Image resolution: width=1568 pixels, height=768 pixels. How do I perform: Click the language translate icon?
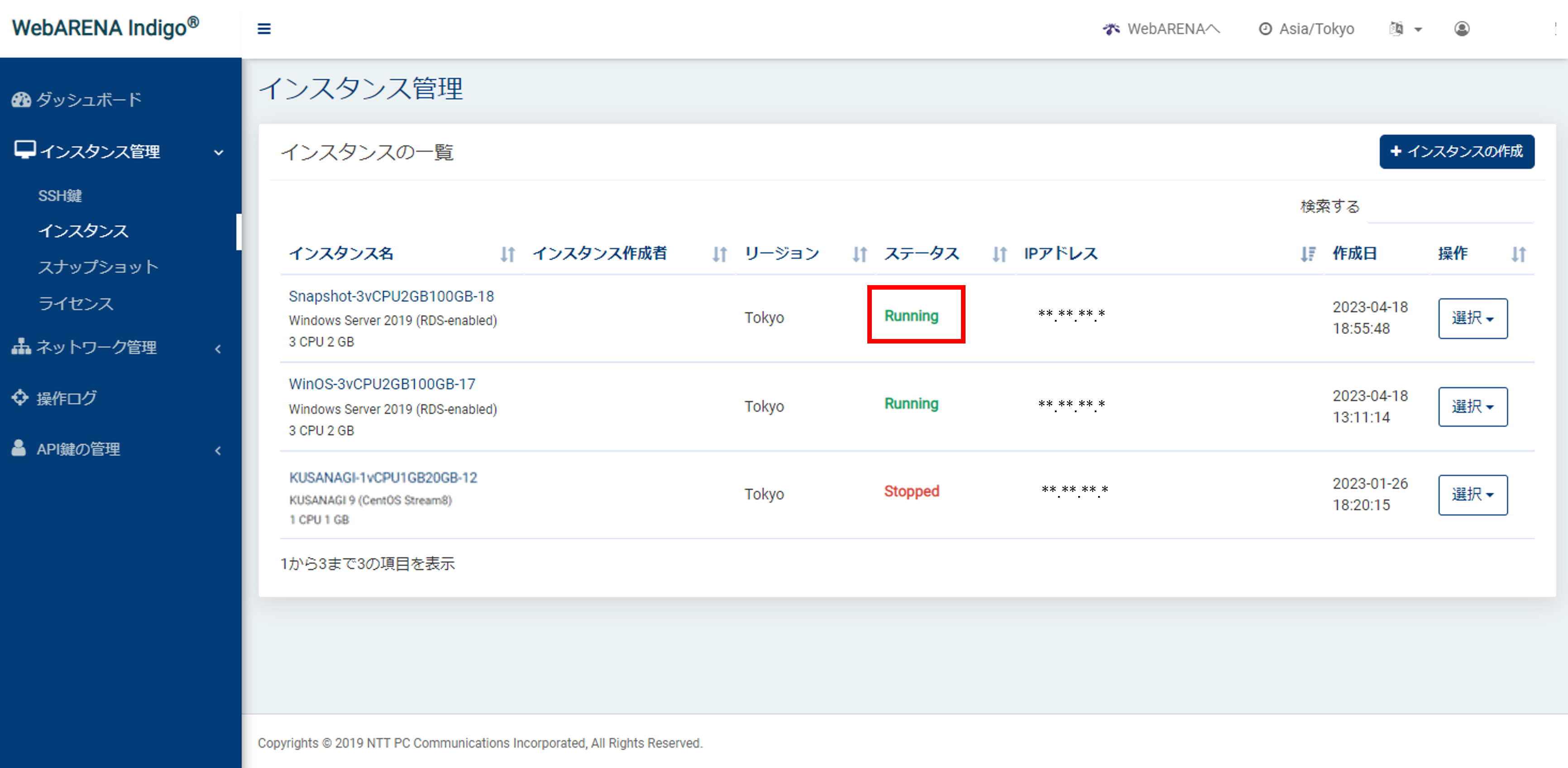tap(1396, 29)
